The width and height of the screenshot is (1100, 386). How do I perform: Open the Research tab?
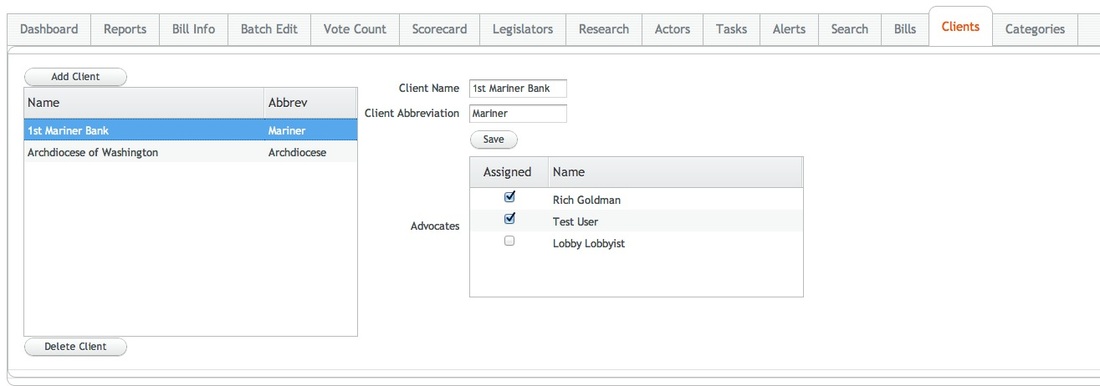click(x=604, y=29)
